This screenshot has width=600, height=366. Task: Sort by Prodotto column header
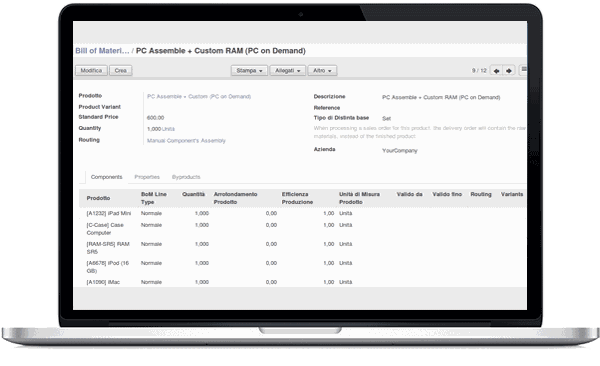point(98,198)
